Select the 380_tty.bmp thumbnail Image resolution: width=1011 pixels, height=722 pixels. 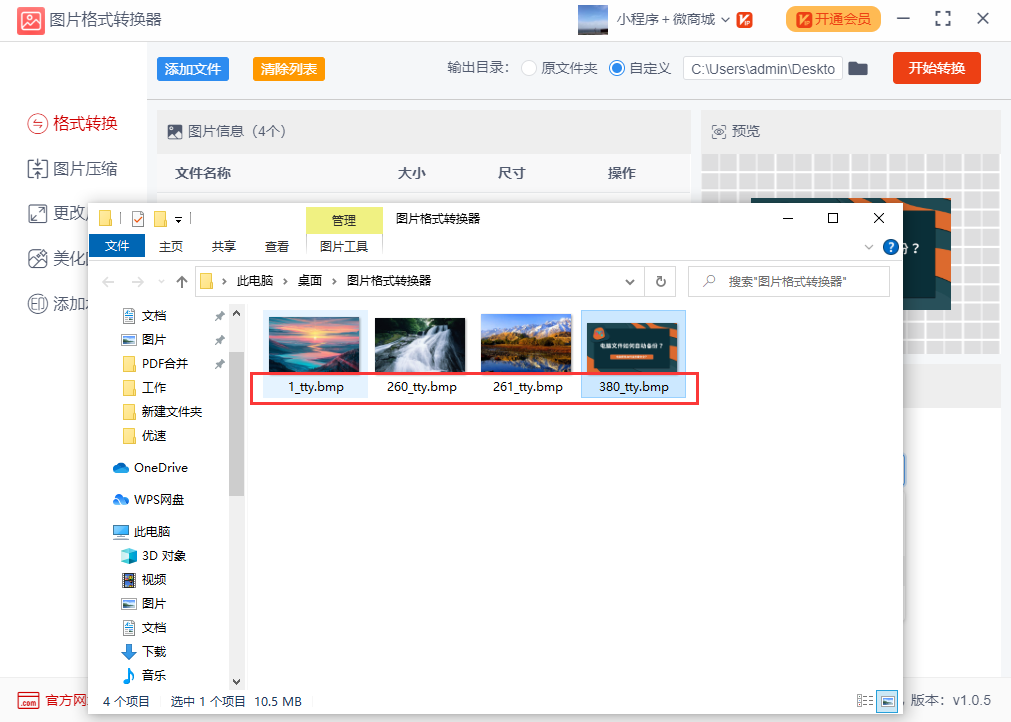click(x=632, y=347)
